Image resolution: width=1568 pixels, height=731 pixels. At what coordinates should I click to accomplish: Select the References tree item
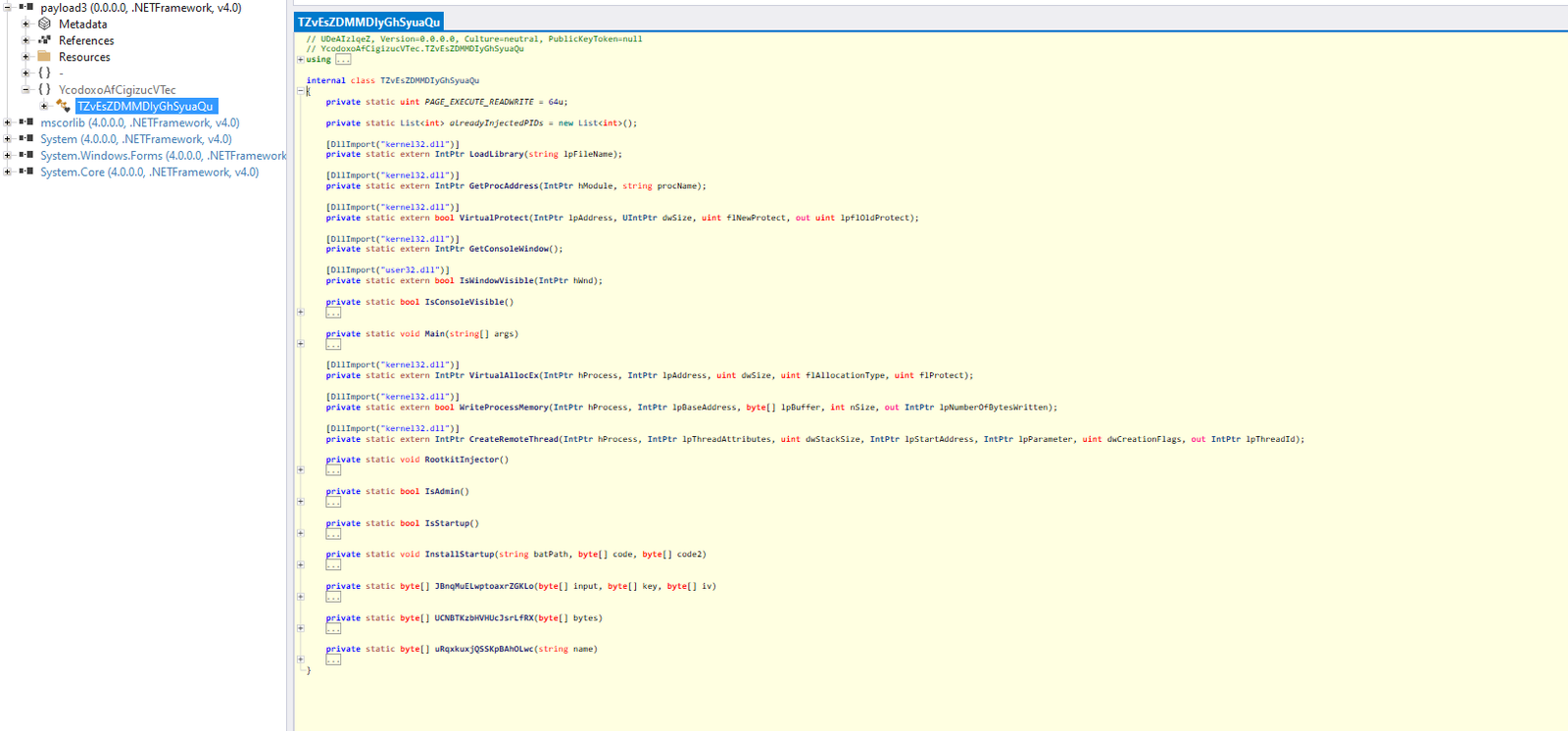click(86, 40)
